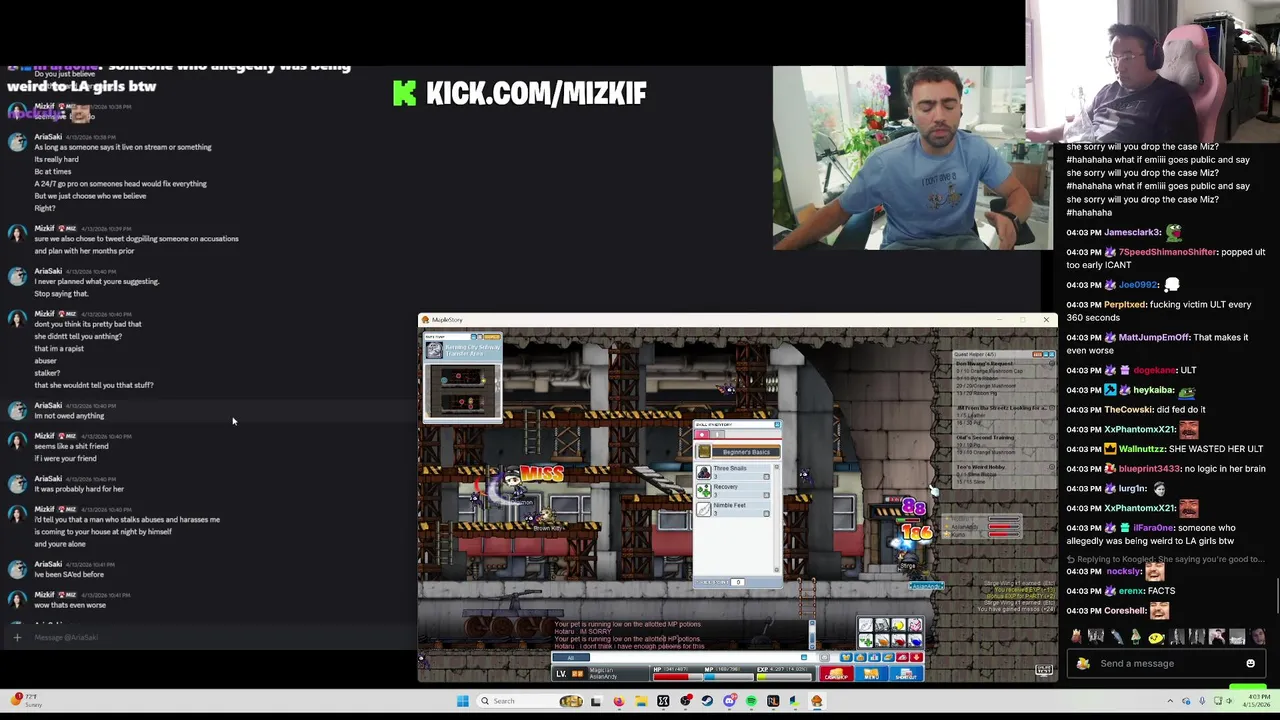Open File Explorer from the taskbar

click(x=642, y=701)
